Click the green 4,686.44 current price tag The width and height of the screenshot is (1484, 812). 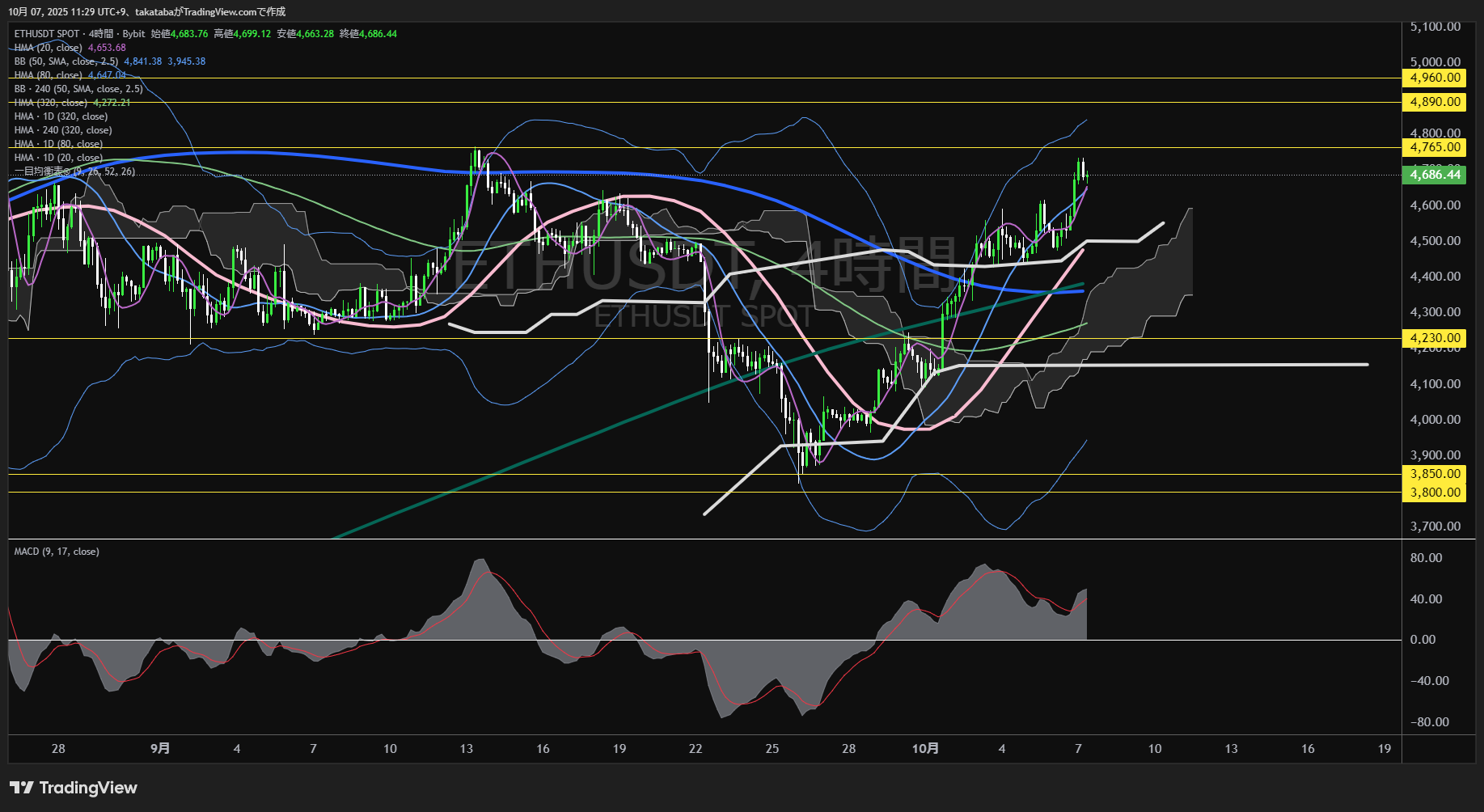[x=1434, y=175]
